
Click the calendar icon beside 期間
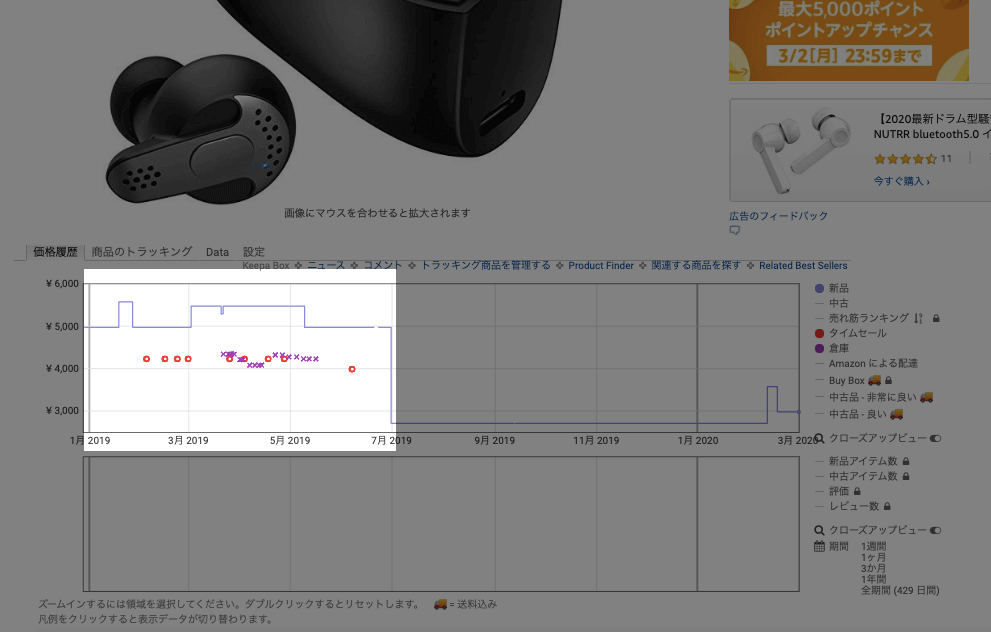[x=820, y=547]
